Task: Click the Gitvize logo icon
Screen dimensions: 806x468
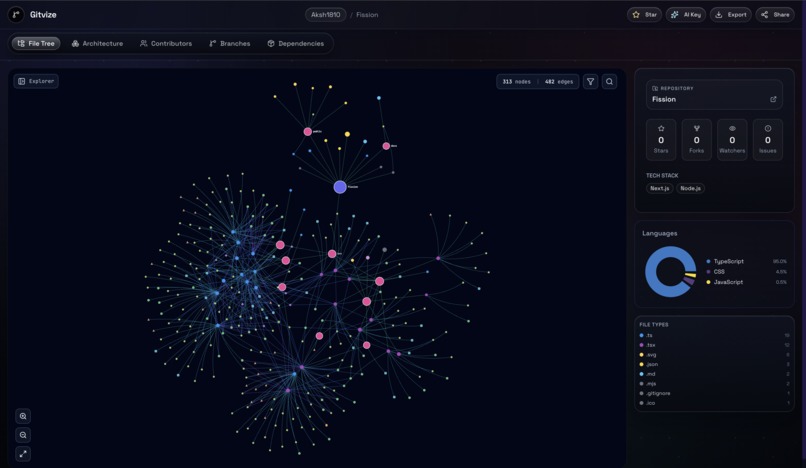Action: click(16, 14)
